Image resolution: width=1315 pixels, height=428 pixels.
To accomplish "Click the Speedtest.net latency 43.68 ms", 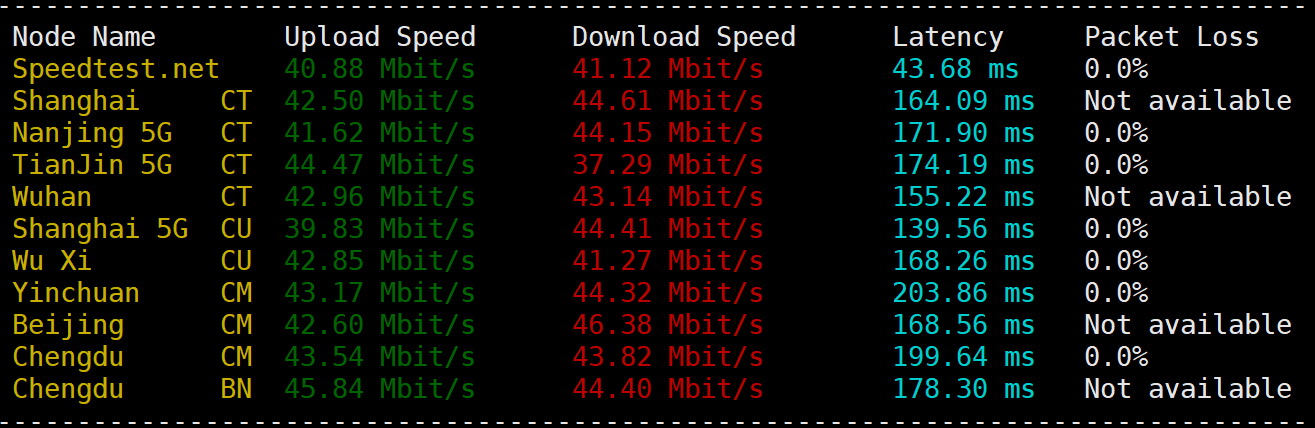I will (956, 69).
